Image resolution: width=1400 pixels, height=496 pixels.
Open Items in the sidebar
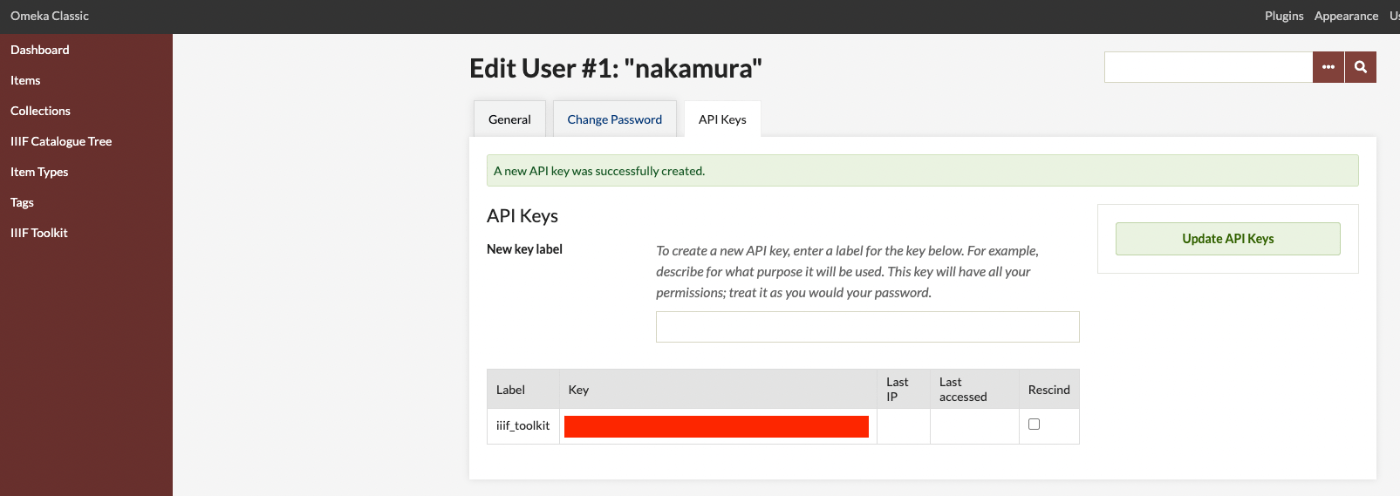click(x=25, y=80)
